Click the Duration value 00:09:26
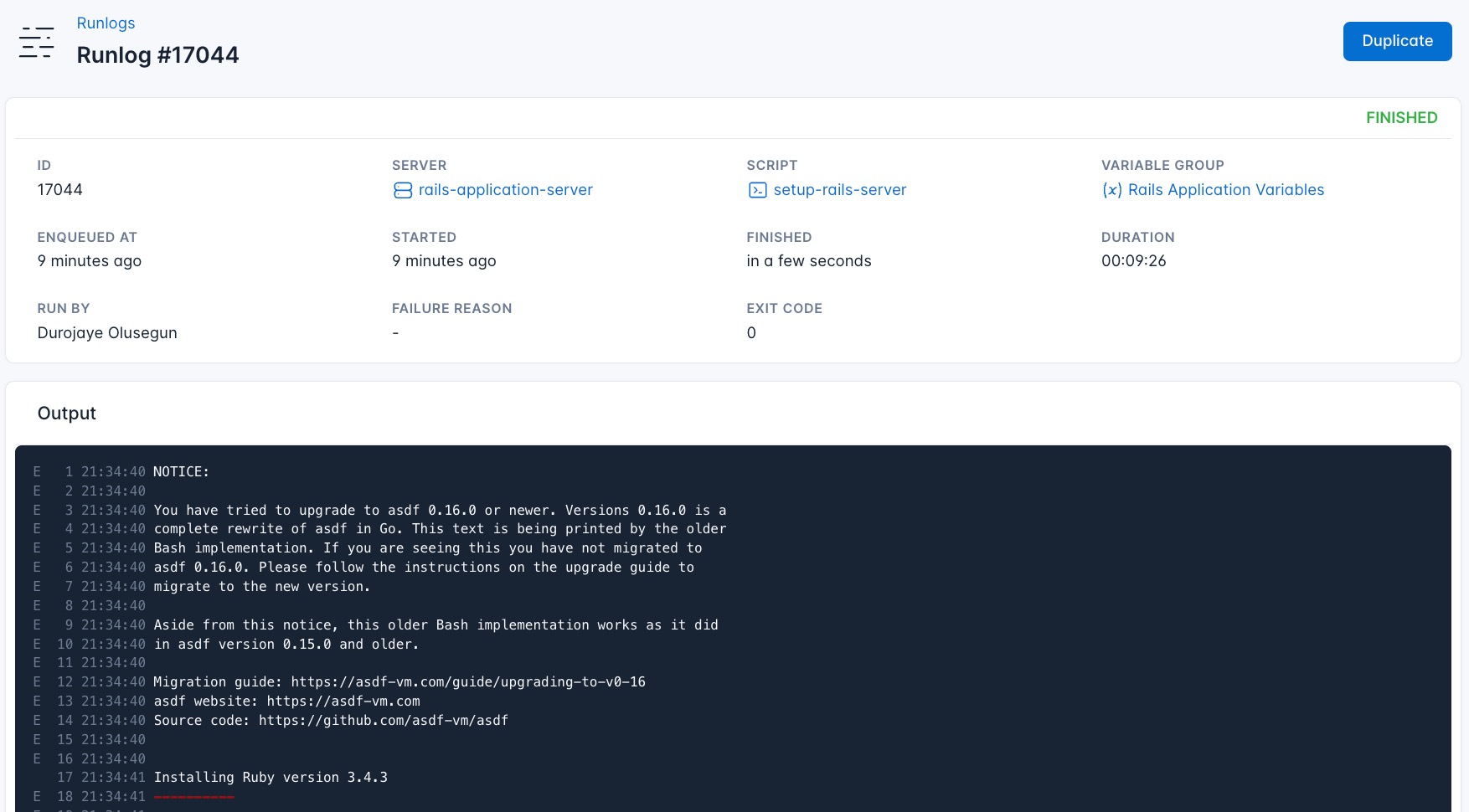Viewport: 1469px width, 812px height. (x=1133, y=260)
